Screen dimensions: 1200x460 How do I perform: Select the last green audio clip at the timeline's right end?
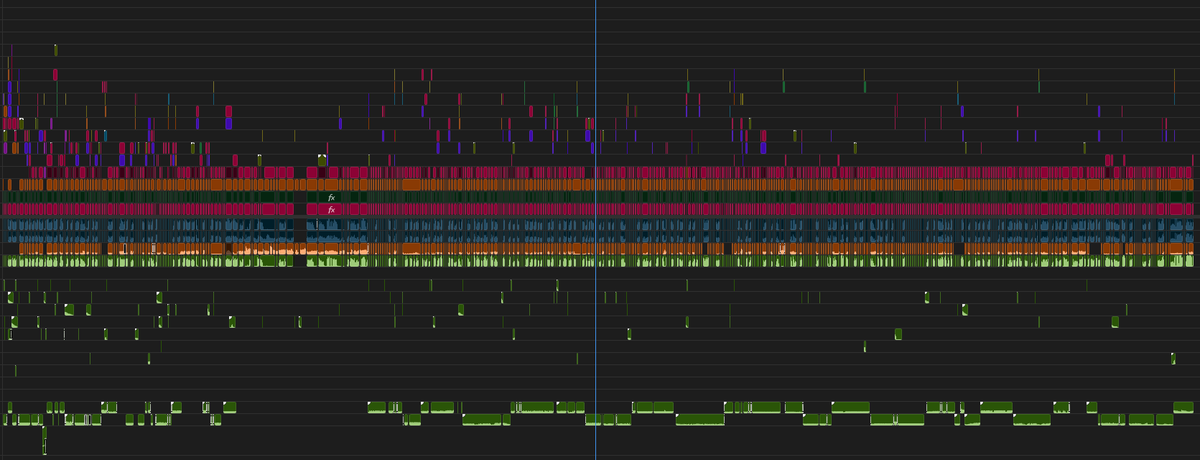pos(1183,407)
